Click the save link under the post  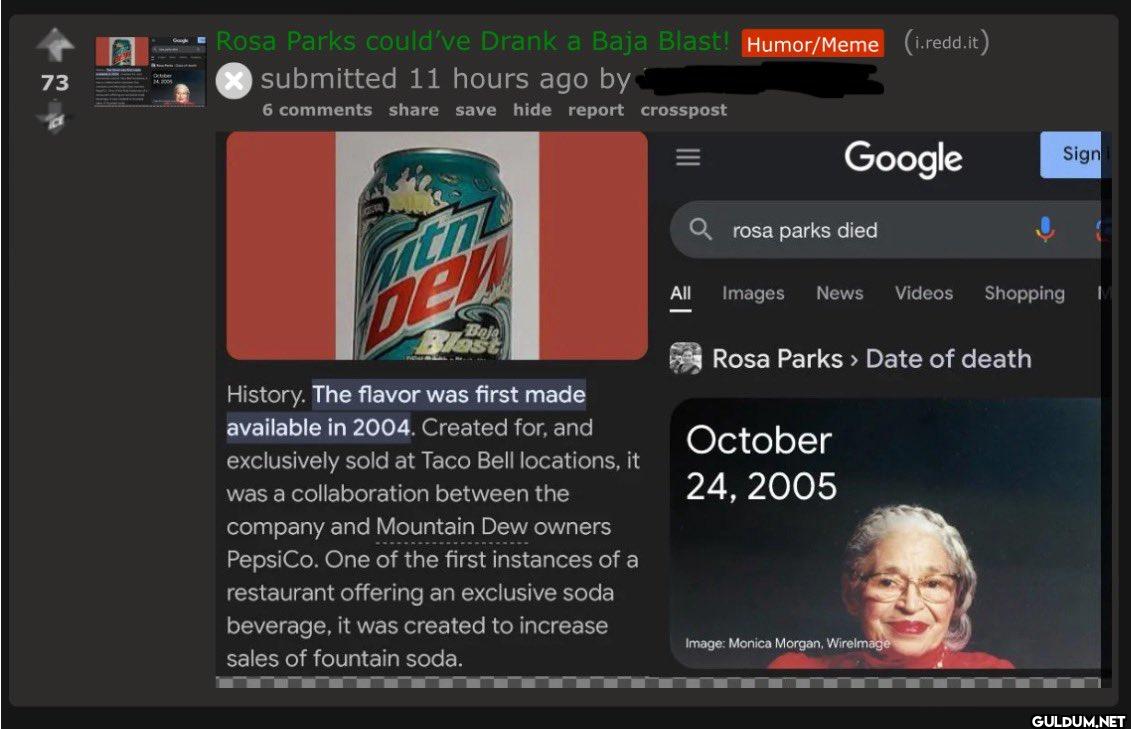click(475, 110)
